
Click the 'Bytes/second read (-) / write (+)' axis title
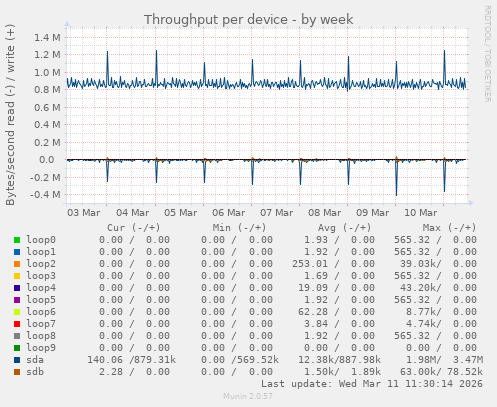tap(10, 115)
